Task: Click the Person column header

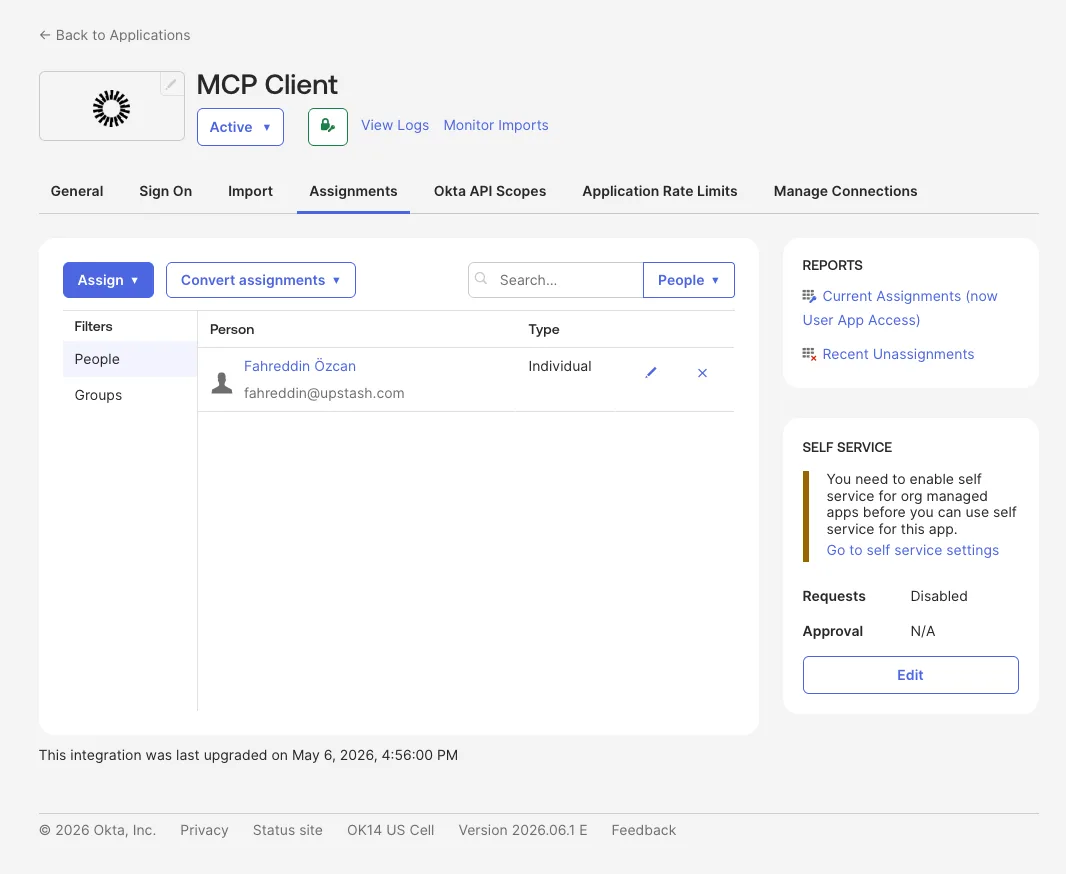Action: 232,330
